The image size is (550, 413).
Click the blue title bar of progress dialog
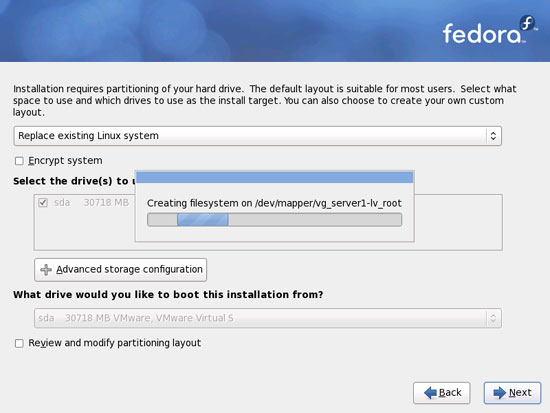(x=275, y=177)
